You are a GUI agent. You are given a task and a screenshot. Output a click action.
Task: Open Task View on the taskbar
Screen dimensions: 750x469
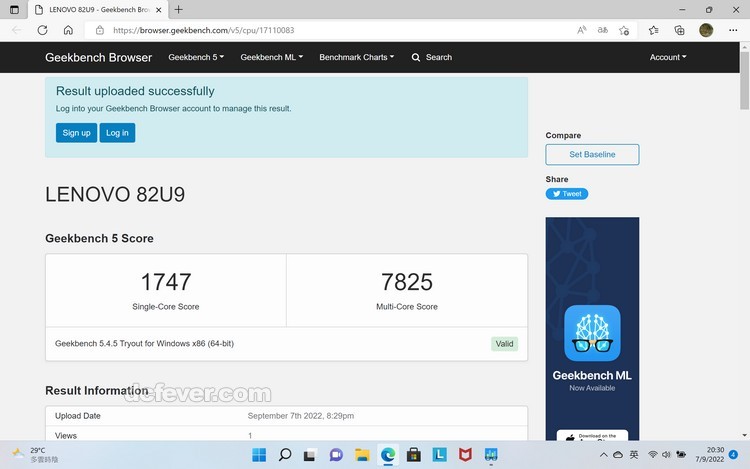pyautogui.click(x=310, y=455)
